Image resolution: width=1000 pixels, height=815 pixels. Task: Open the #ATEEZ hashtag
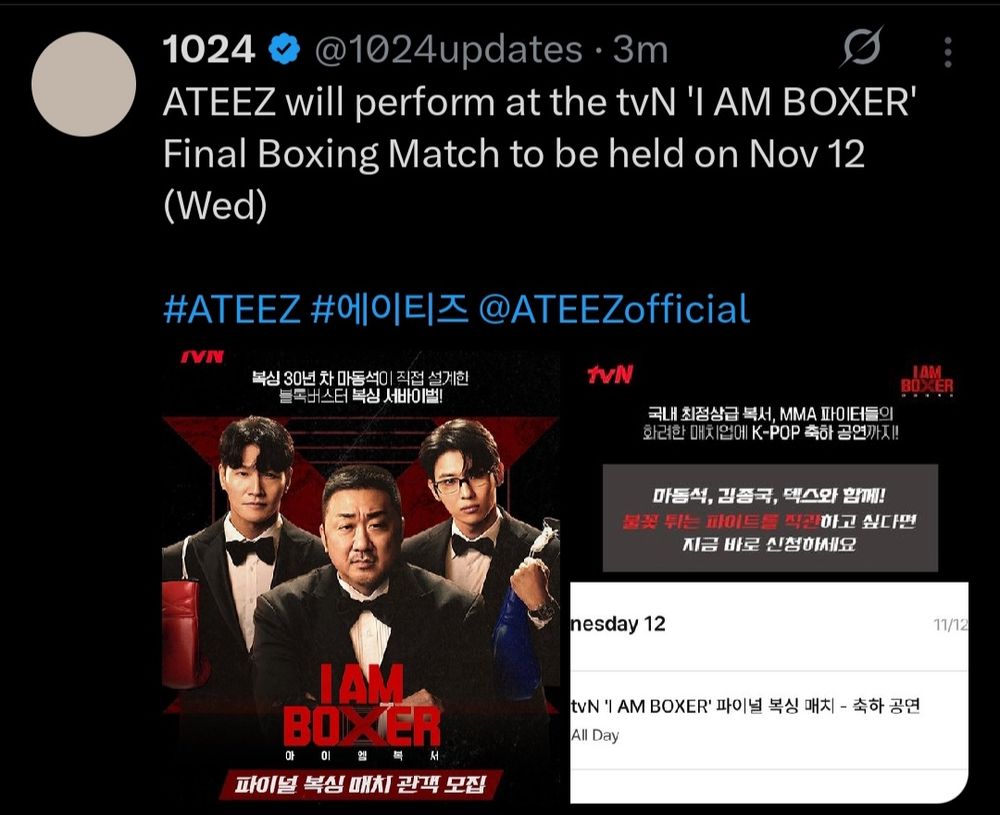tap(232, 309)
